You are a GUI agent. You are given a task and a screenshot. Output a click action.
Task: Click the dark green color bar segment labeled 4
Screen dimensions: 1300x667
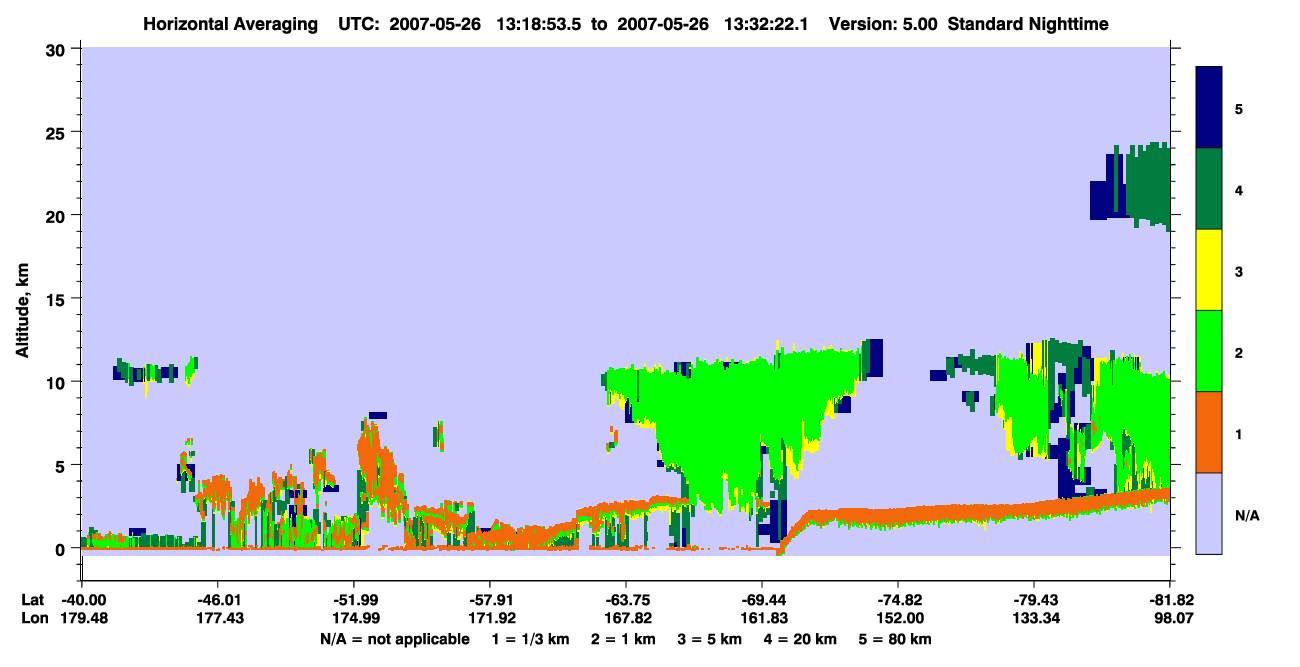(1209, 189)
